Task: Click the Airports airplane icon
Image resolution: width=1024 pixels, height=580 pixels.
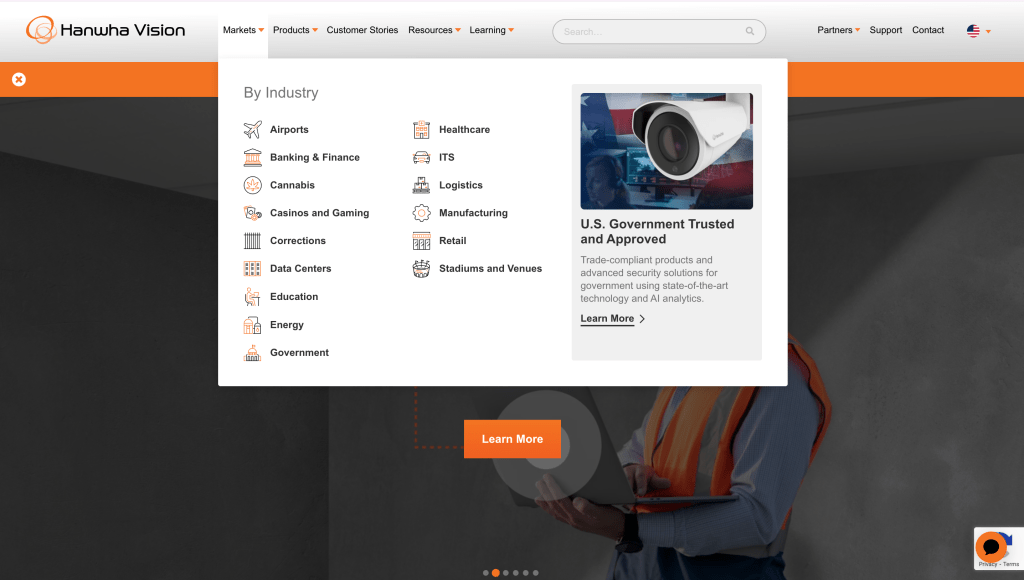Action: [x=252, y=130]
